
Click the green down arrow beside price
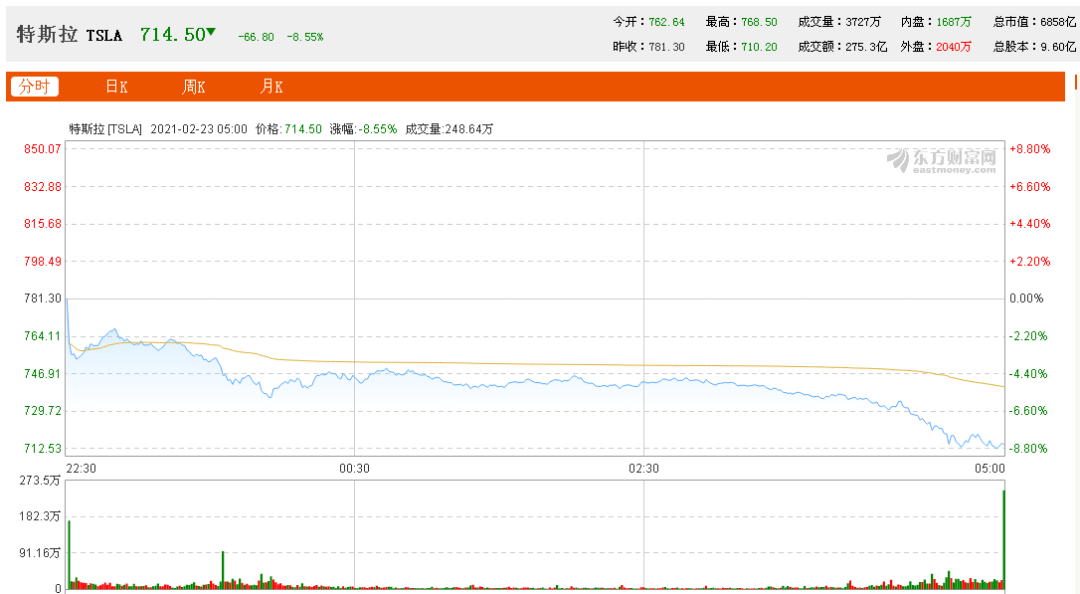(x=211, y=32)
